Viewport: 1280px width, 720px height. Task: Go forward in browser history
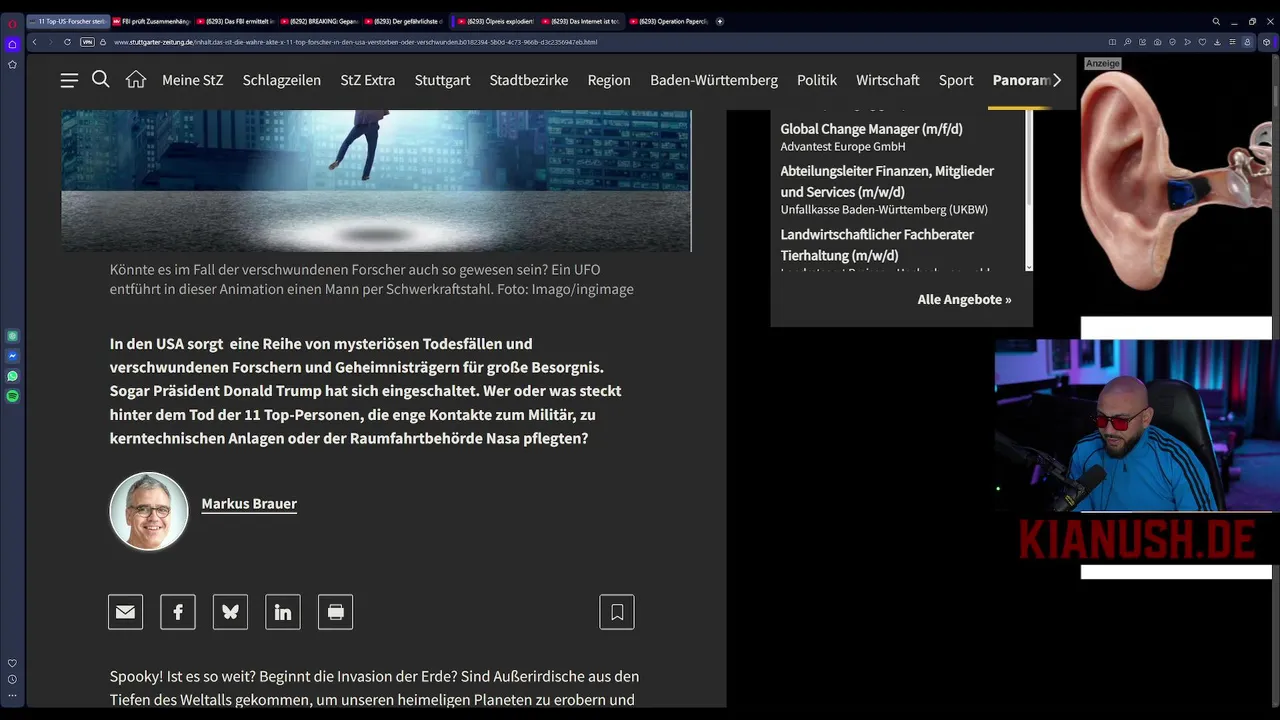(50, 42)
